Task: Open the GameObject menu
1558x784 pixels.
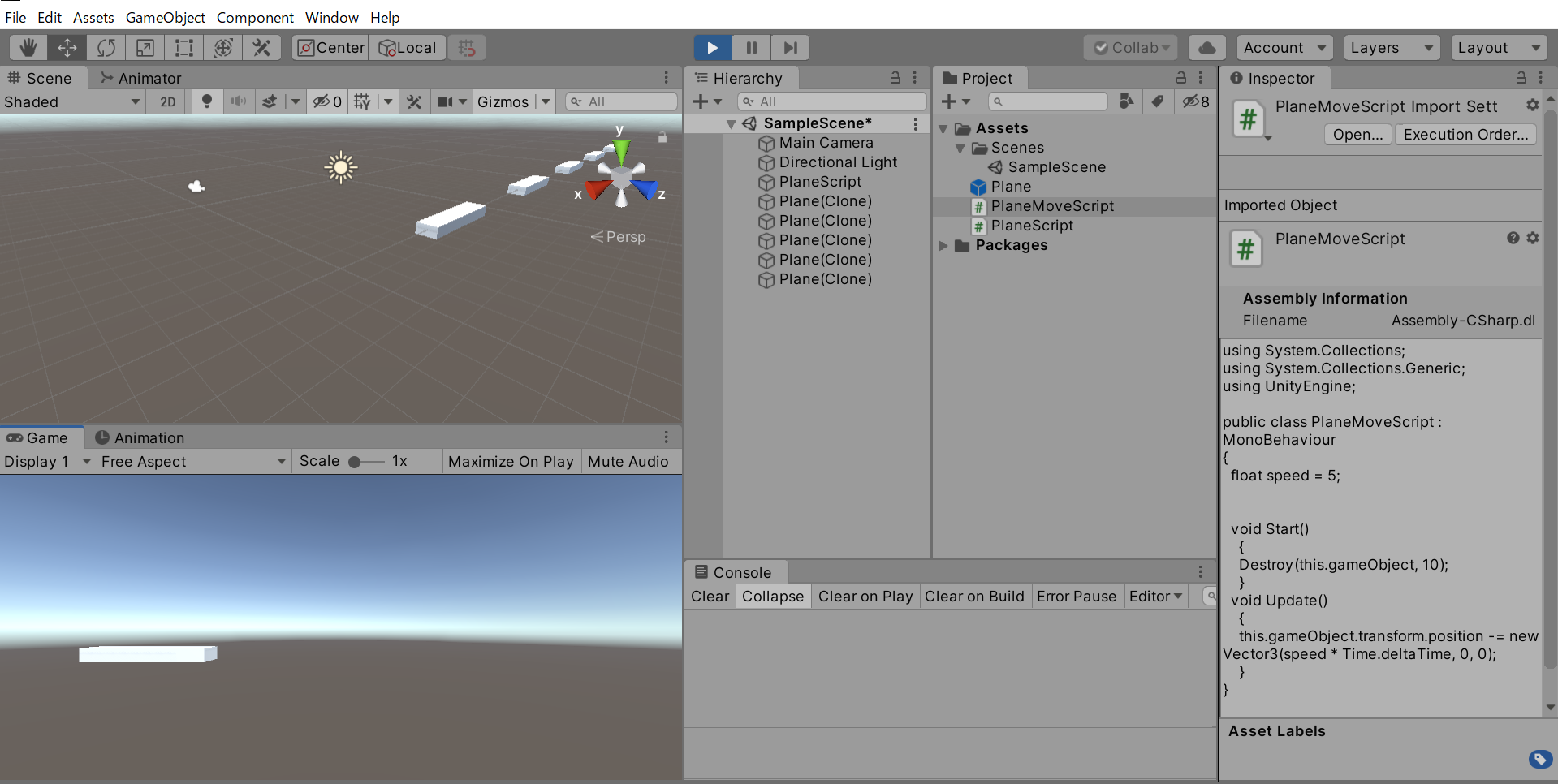Action: pos(165,17)
